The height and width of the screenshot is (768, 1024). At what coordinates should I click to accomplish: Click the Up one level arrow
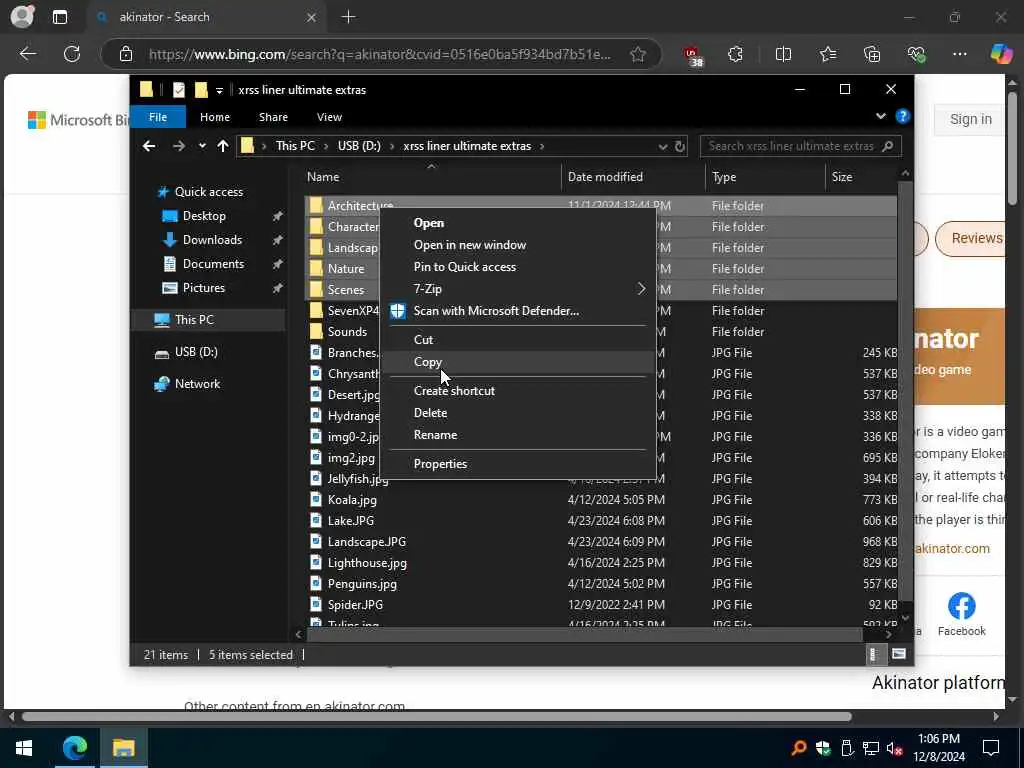pos(223,146)
